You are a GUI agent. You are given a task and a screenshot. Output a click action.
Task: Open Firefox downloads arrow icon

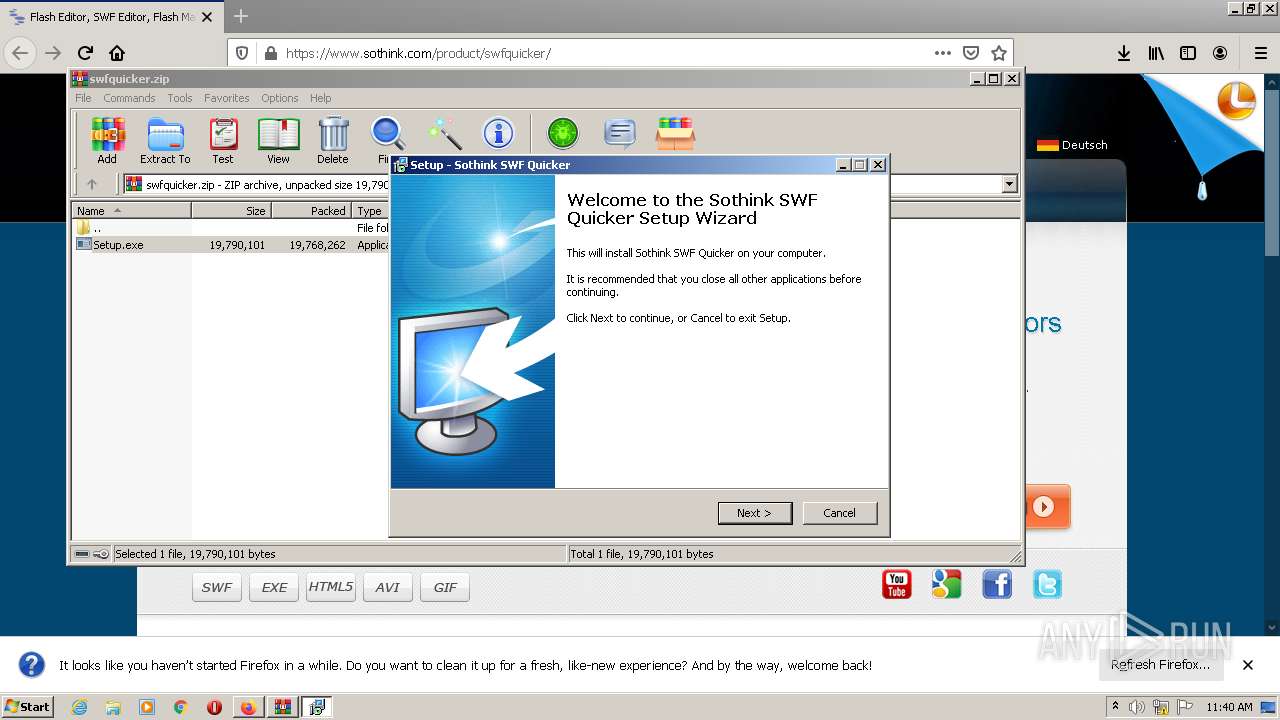[x=1124, y=53]
